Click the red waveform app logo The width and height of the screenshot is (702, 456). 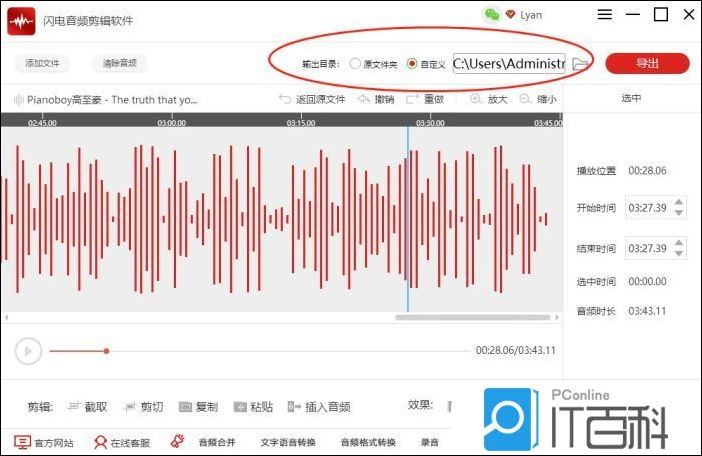[x=21, y=21]
